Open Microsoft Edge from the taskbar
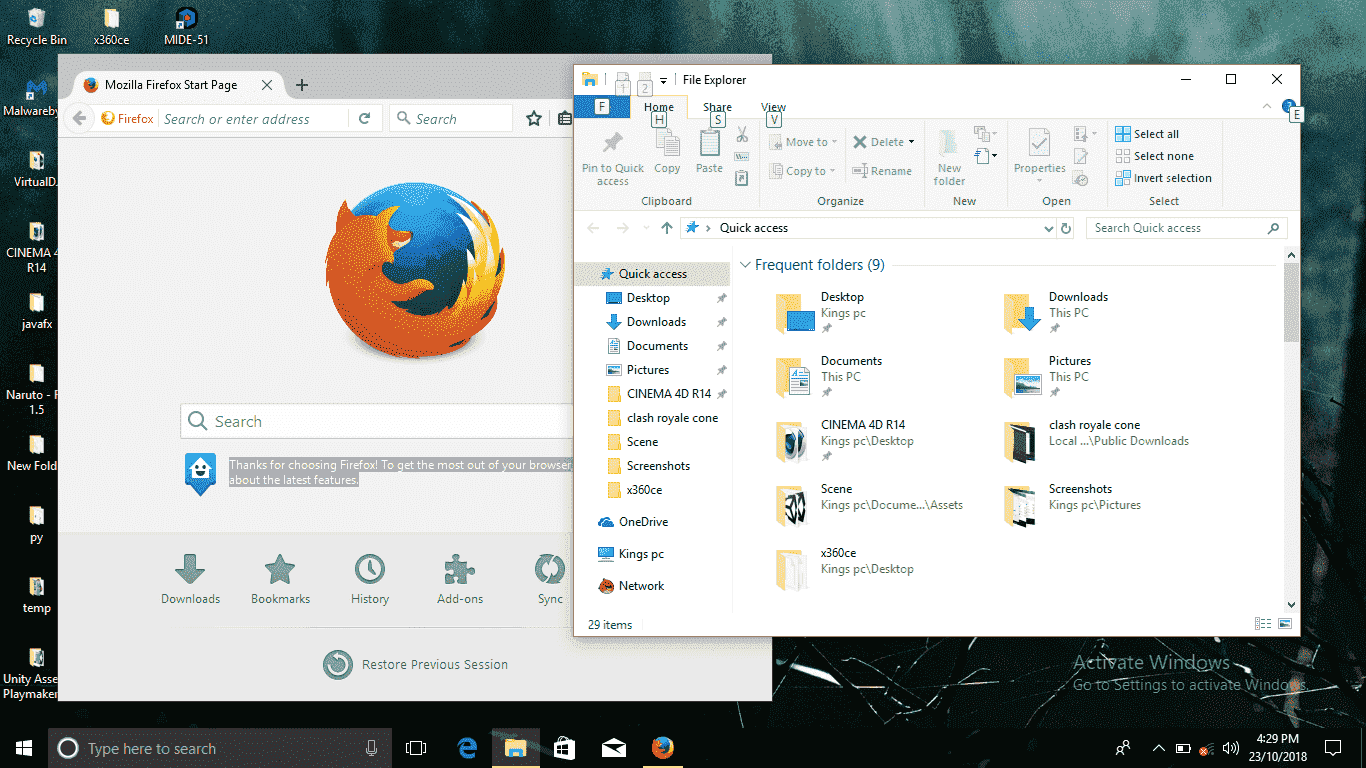The width and height of the screenshot is (1366, 768). [x=467, y=748]
